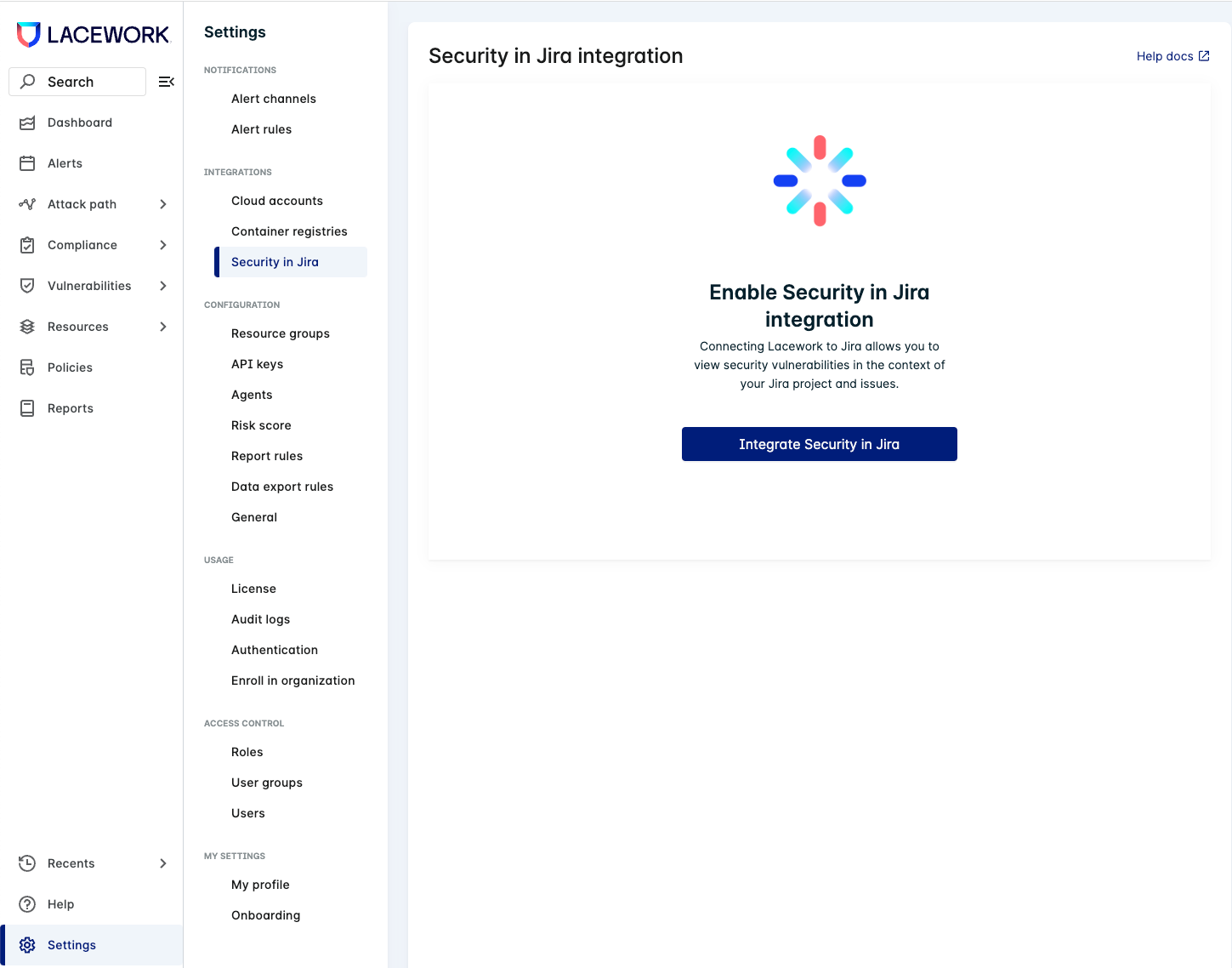Open Data export rules

(x=282, y=487)
